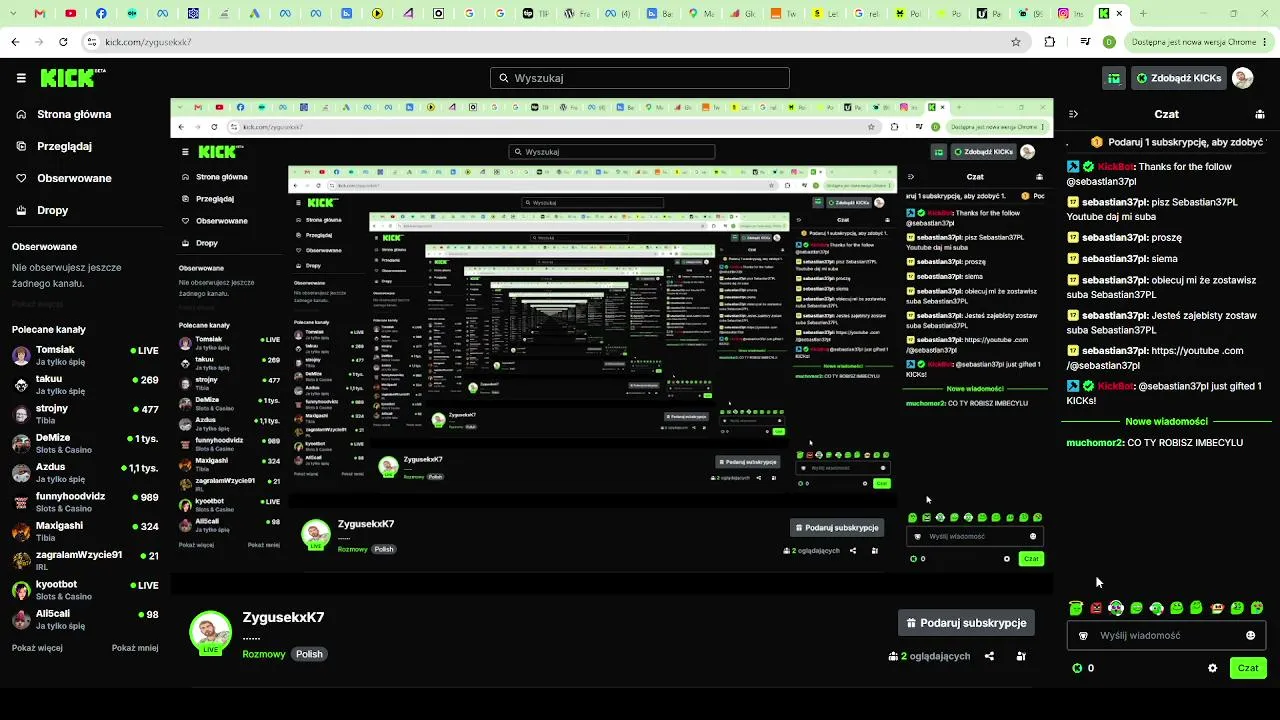Open the kyootbot recommended channel
Viewport: 1280px width, 720px height.
(85, 589)
